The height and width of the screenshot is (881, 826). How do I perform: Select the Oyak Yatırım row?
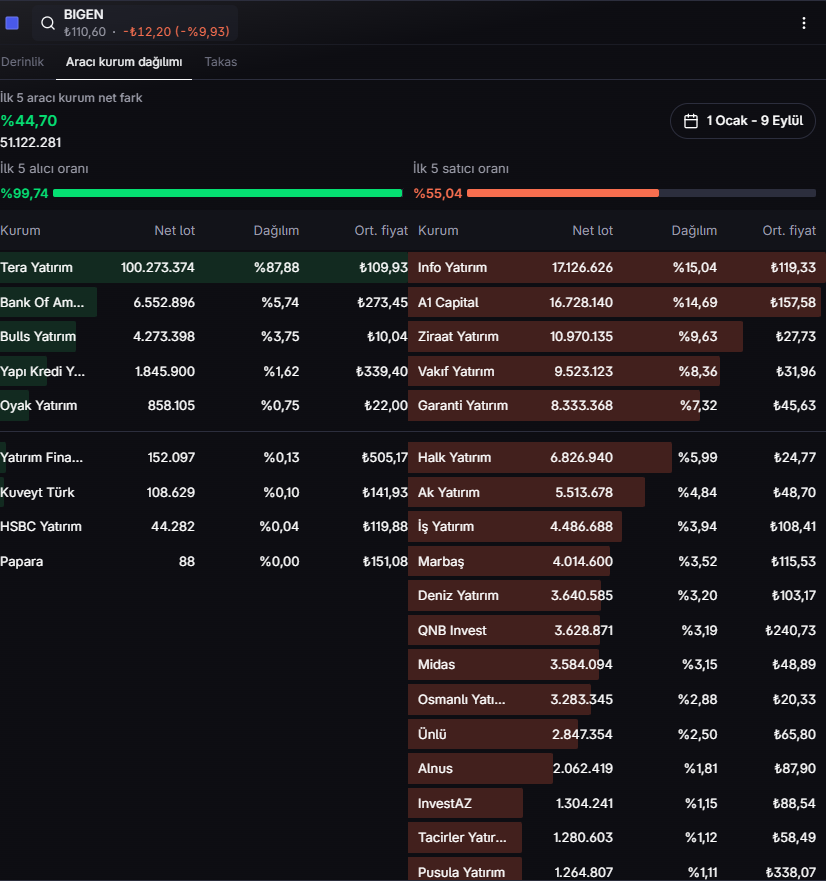tap(204, 406)
